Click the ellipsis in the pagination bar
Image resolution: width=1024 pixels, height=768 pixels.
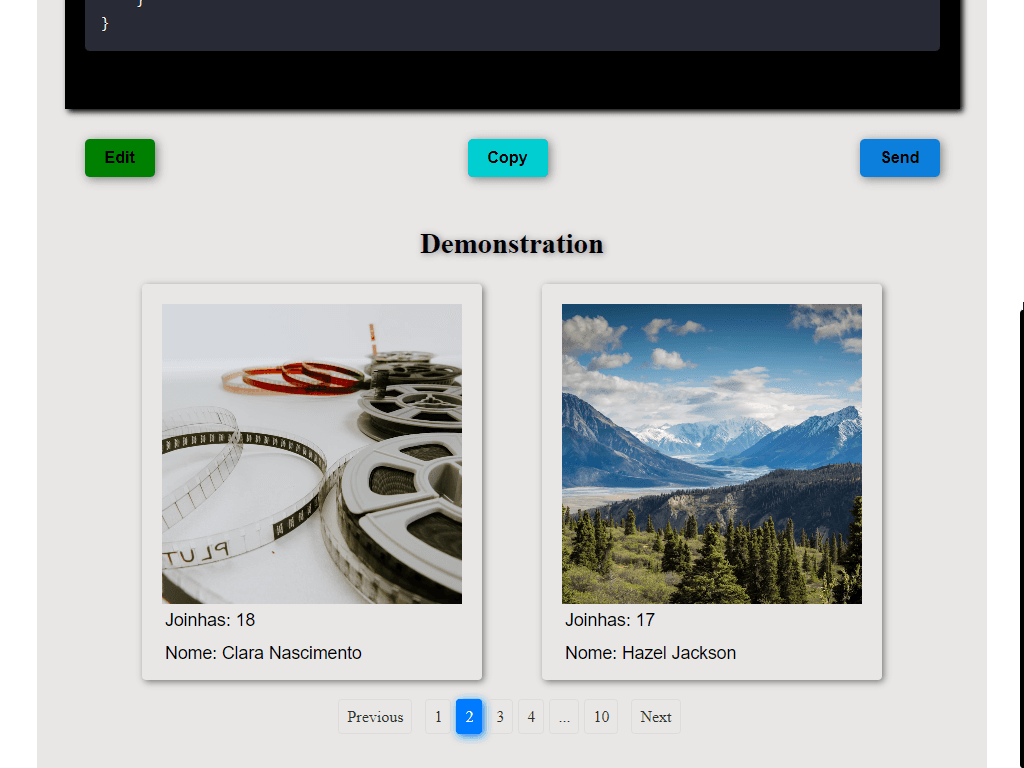coord(564,716)
